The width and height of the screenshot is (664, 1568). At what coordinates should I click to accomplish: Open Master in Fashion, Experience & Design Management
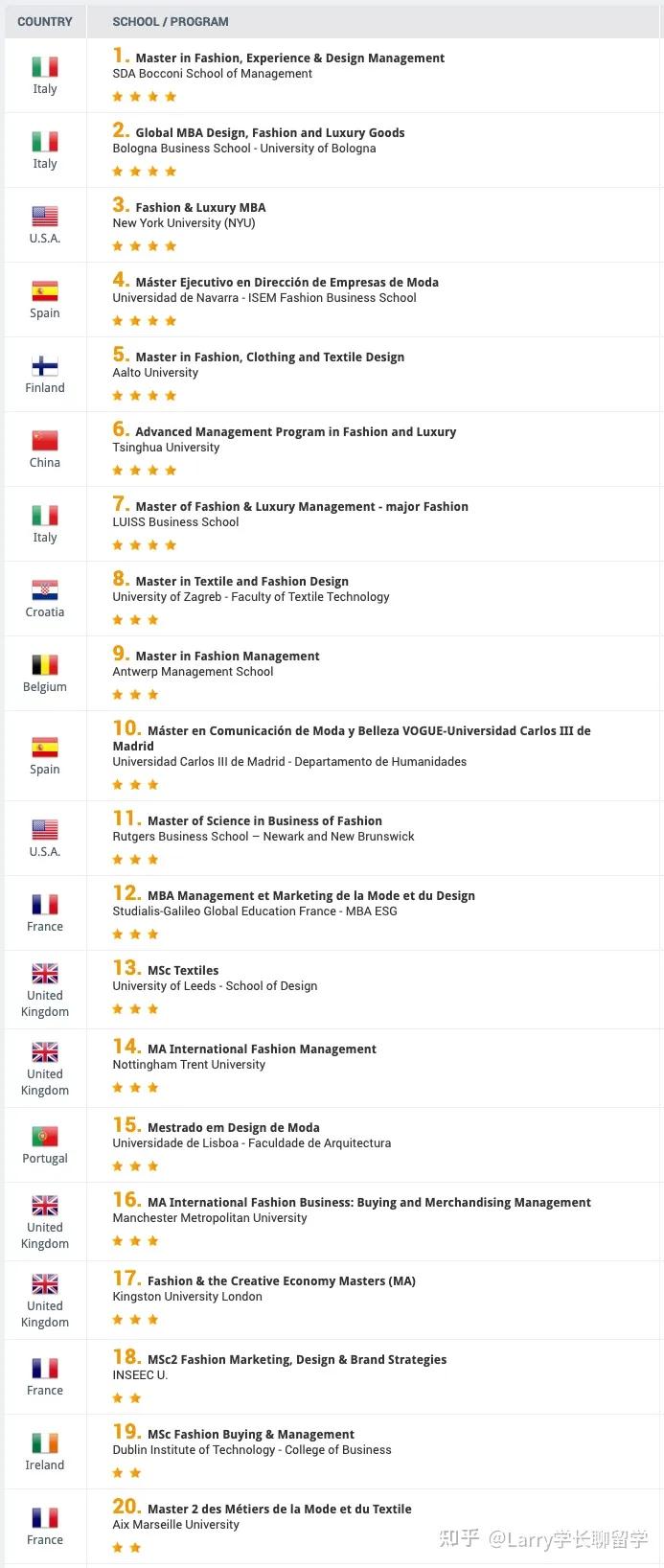[x=289, y=58]
